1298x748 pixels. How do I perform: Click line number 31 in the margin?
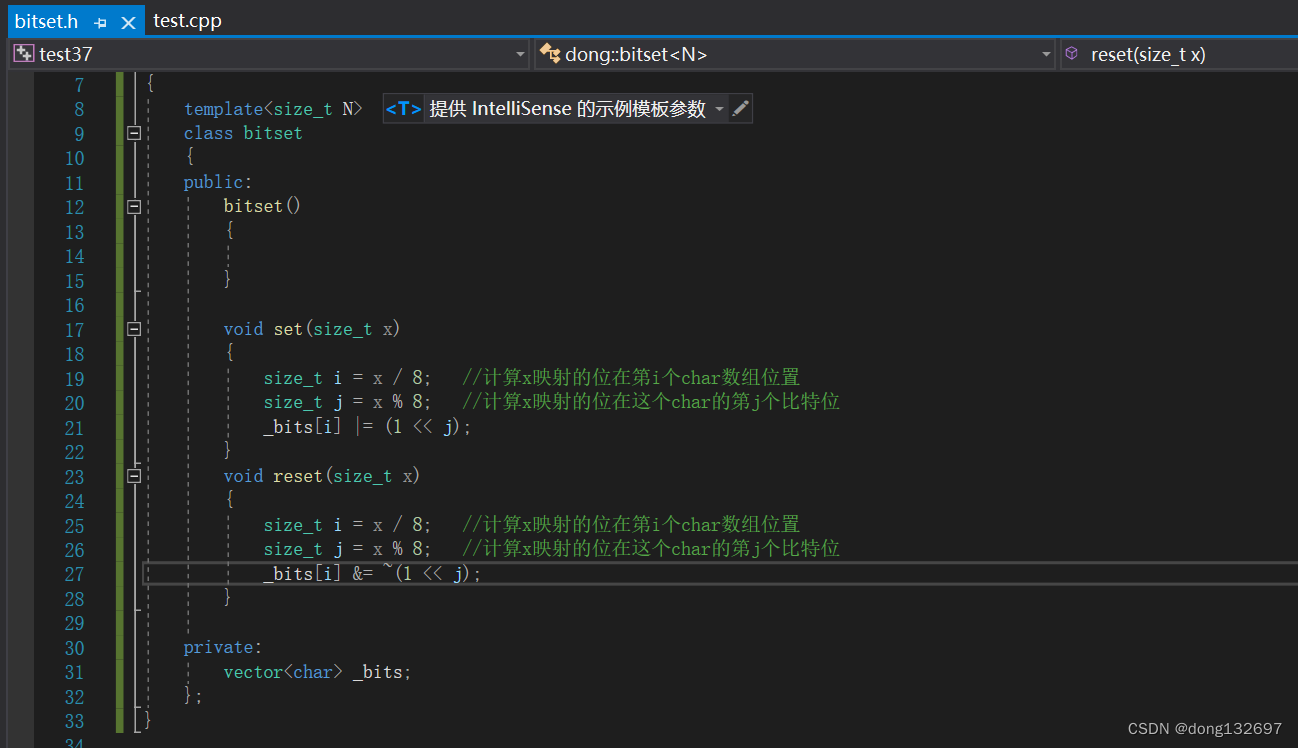click(x=74, y=672)
